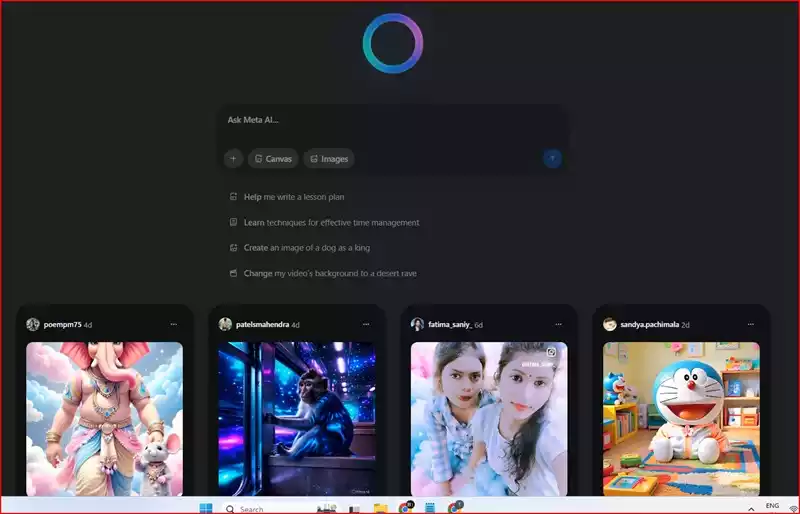Click icon beside 'Create an image of a dog'
Screen dimensions: 800x514
[233, 248]
